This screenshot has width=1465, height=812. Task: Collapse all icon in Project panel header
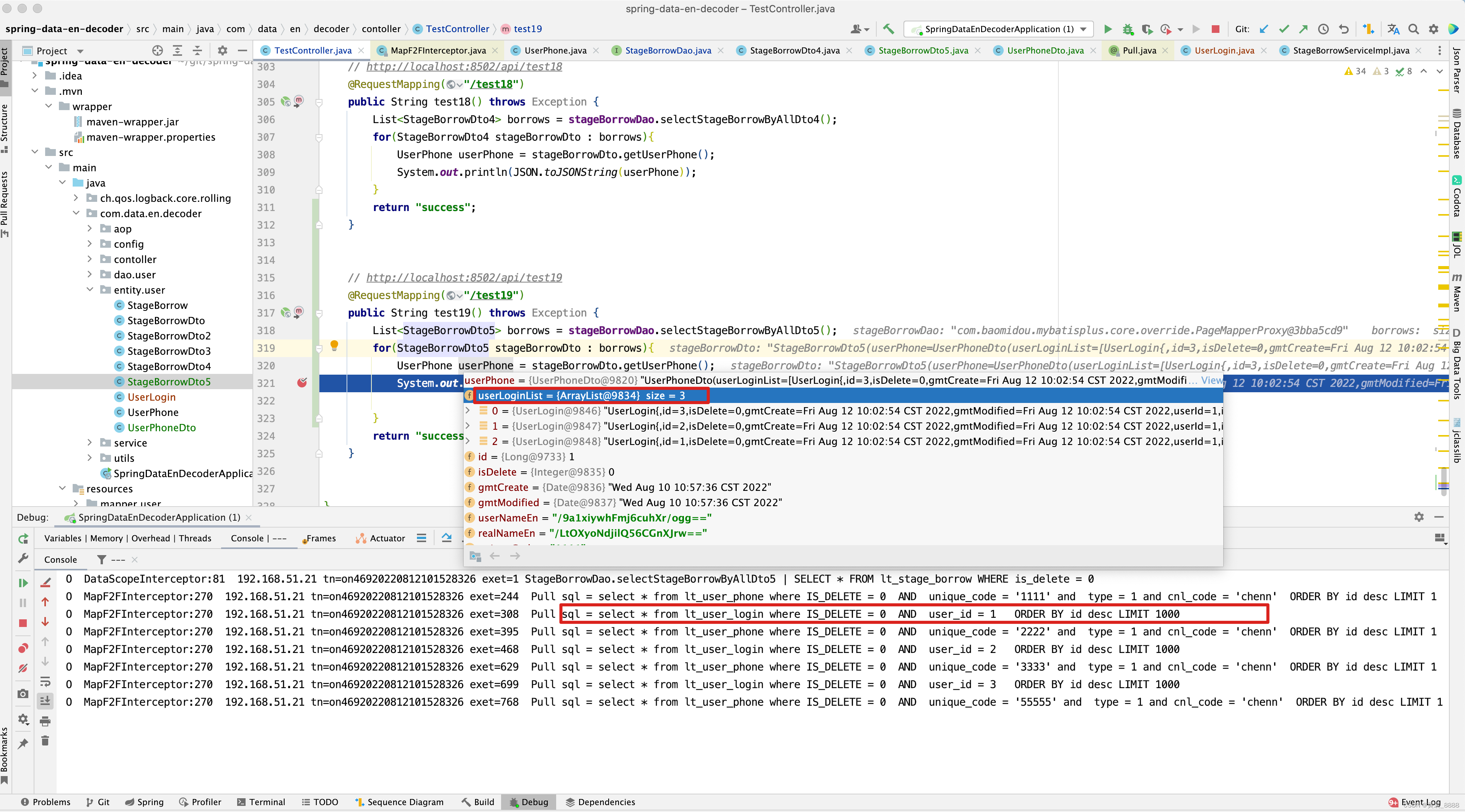(197, 50)
